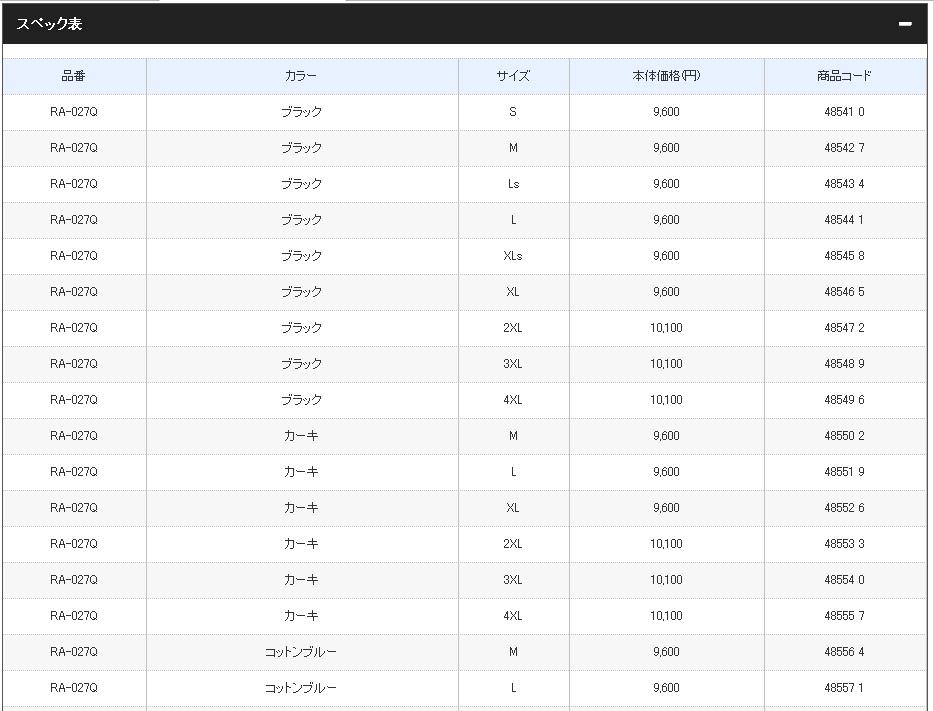Click product code 48549 6

pos(844,400)
